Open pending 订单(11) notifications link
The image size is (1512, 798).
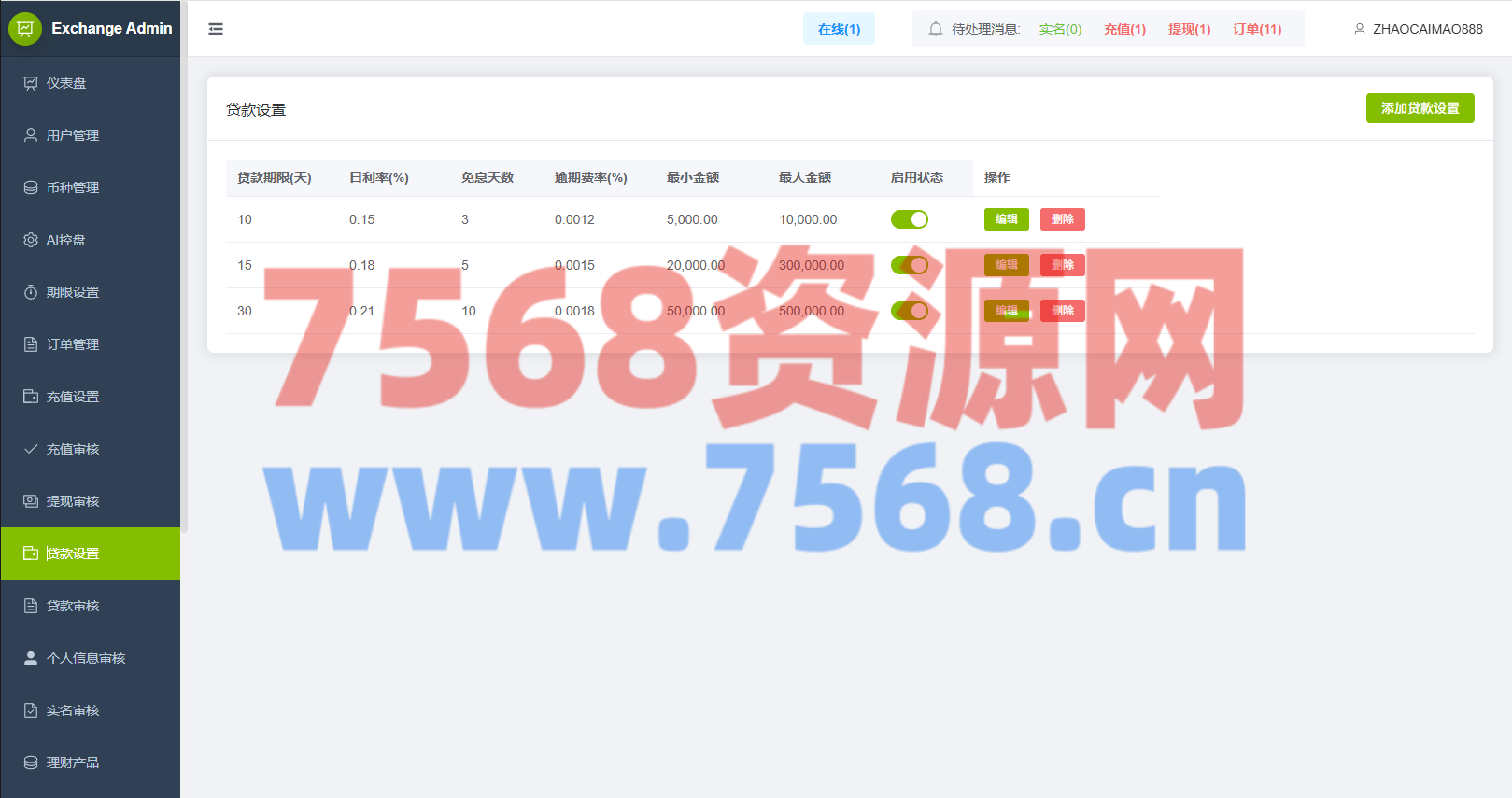pos(1257,29)
